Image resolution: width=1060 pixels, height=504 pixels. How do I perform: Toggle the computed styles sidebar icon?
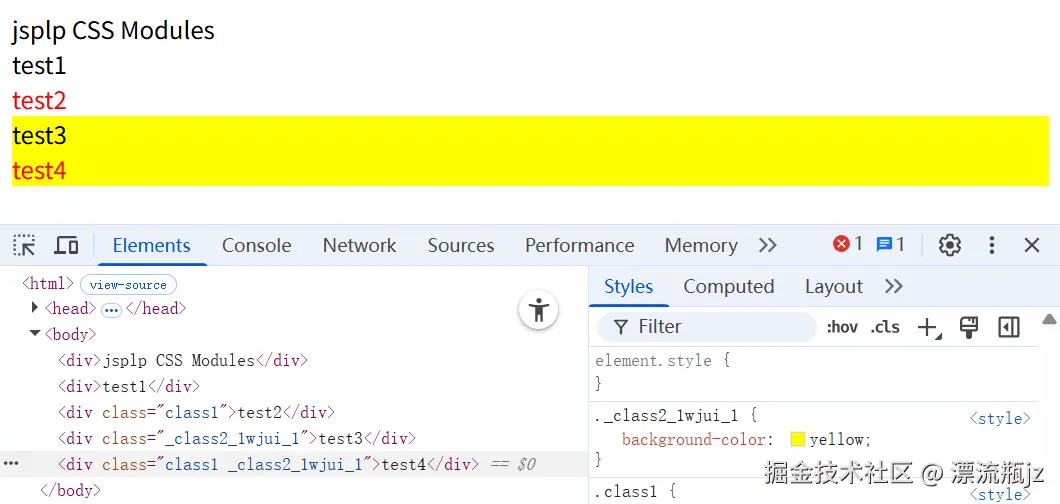[1009, 327]
